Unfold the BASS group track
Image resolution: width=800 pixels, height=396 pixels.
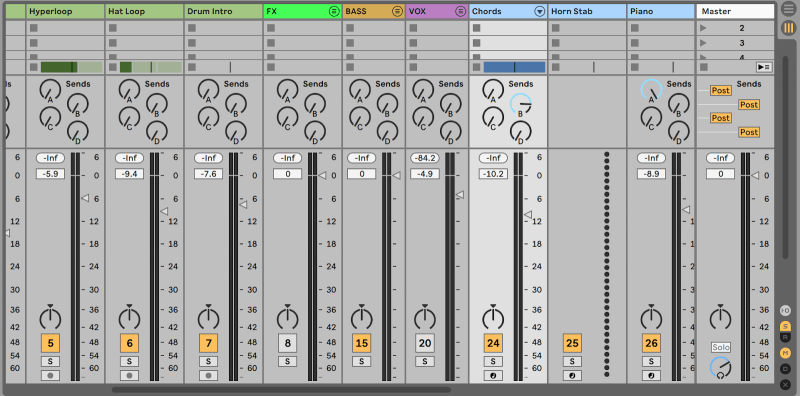pyautogui.click(x=397, y=11)
